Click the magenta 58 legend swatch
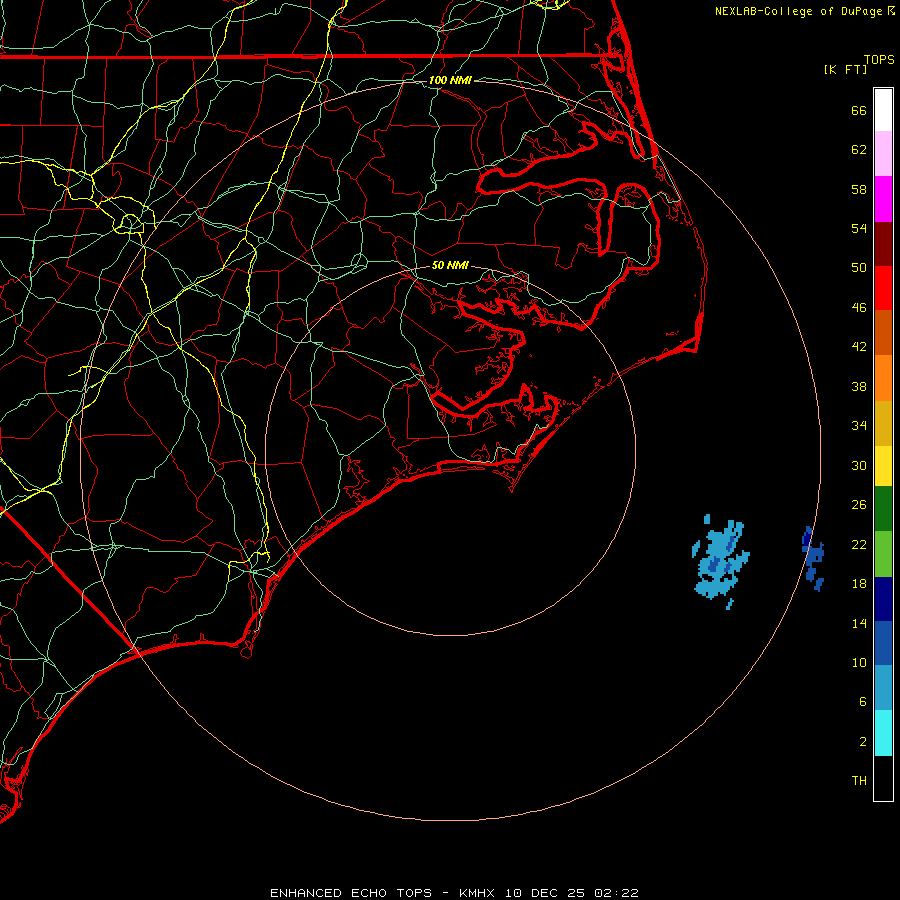900x900 pixels. [883, 199]
